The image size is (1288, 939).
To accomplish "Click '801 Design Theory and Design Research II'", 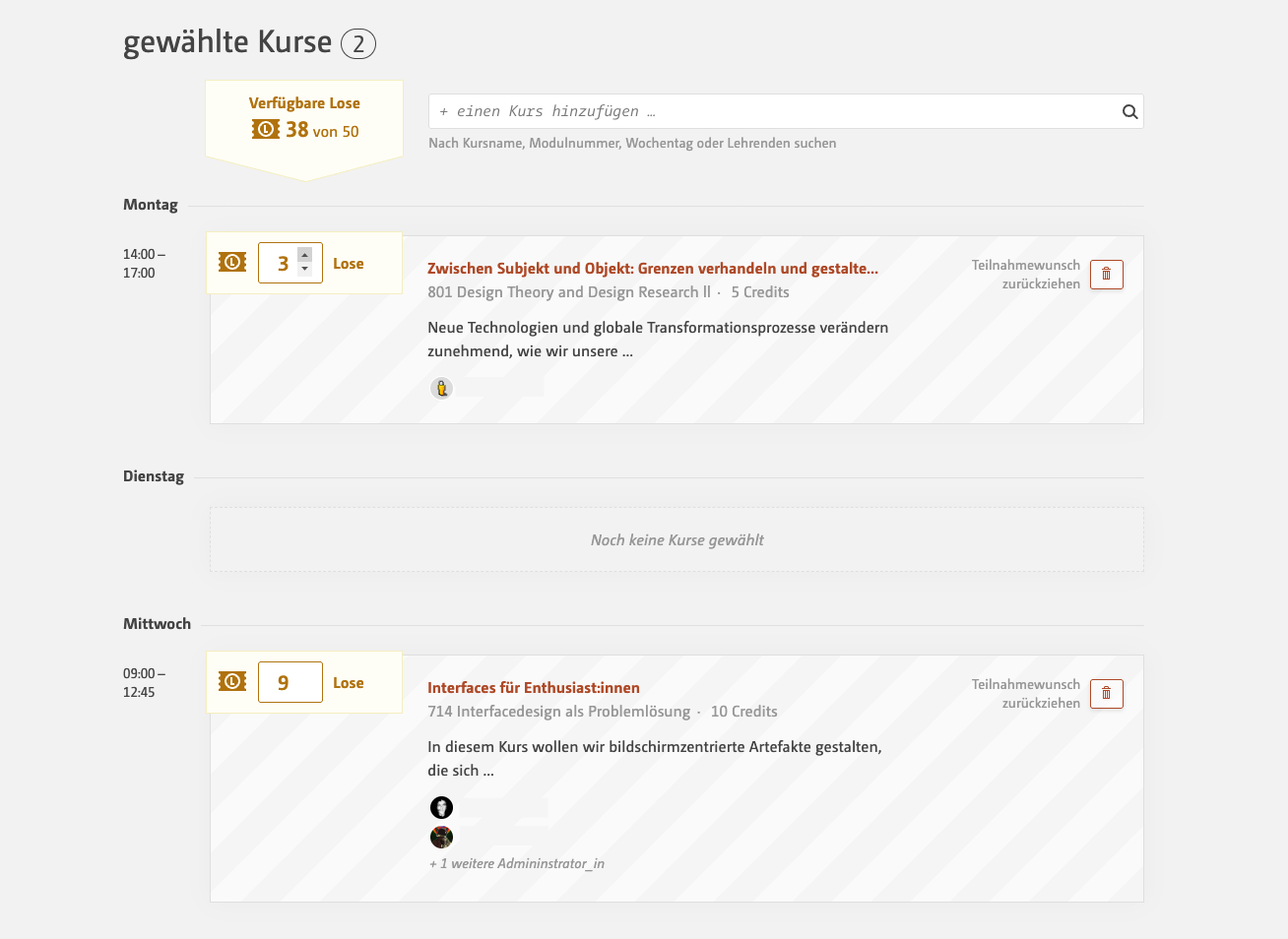I will point(569,291).
